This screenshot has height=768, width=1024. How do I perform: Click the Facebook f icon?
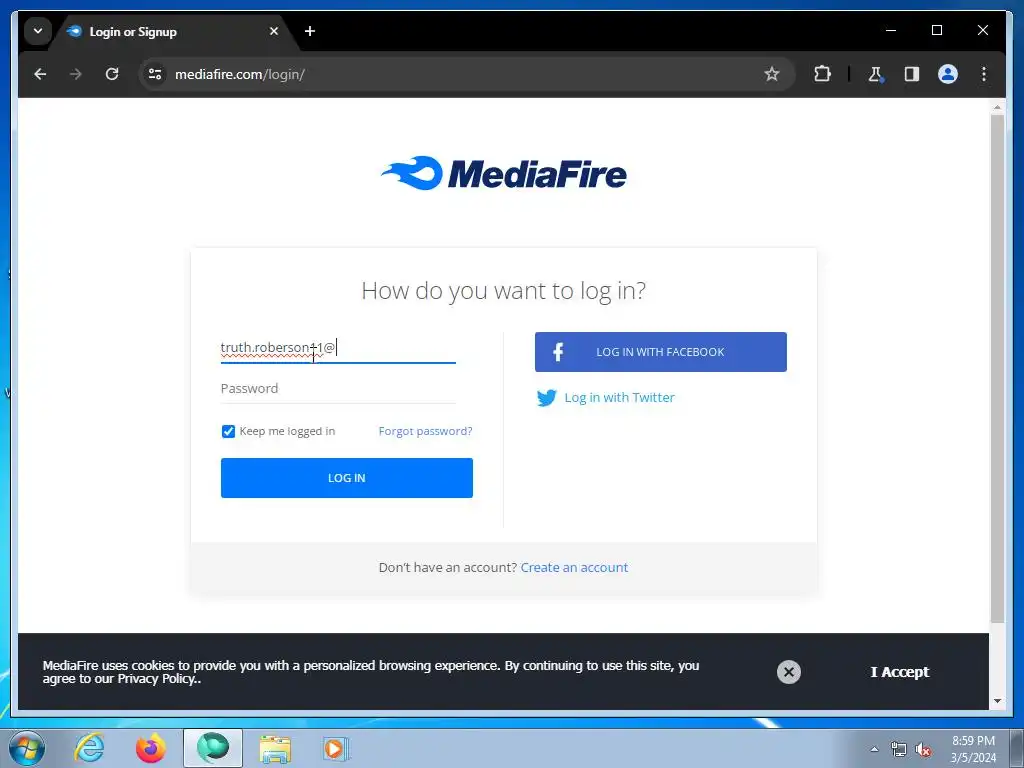(x=558, y=352)
